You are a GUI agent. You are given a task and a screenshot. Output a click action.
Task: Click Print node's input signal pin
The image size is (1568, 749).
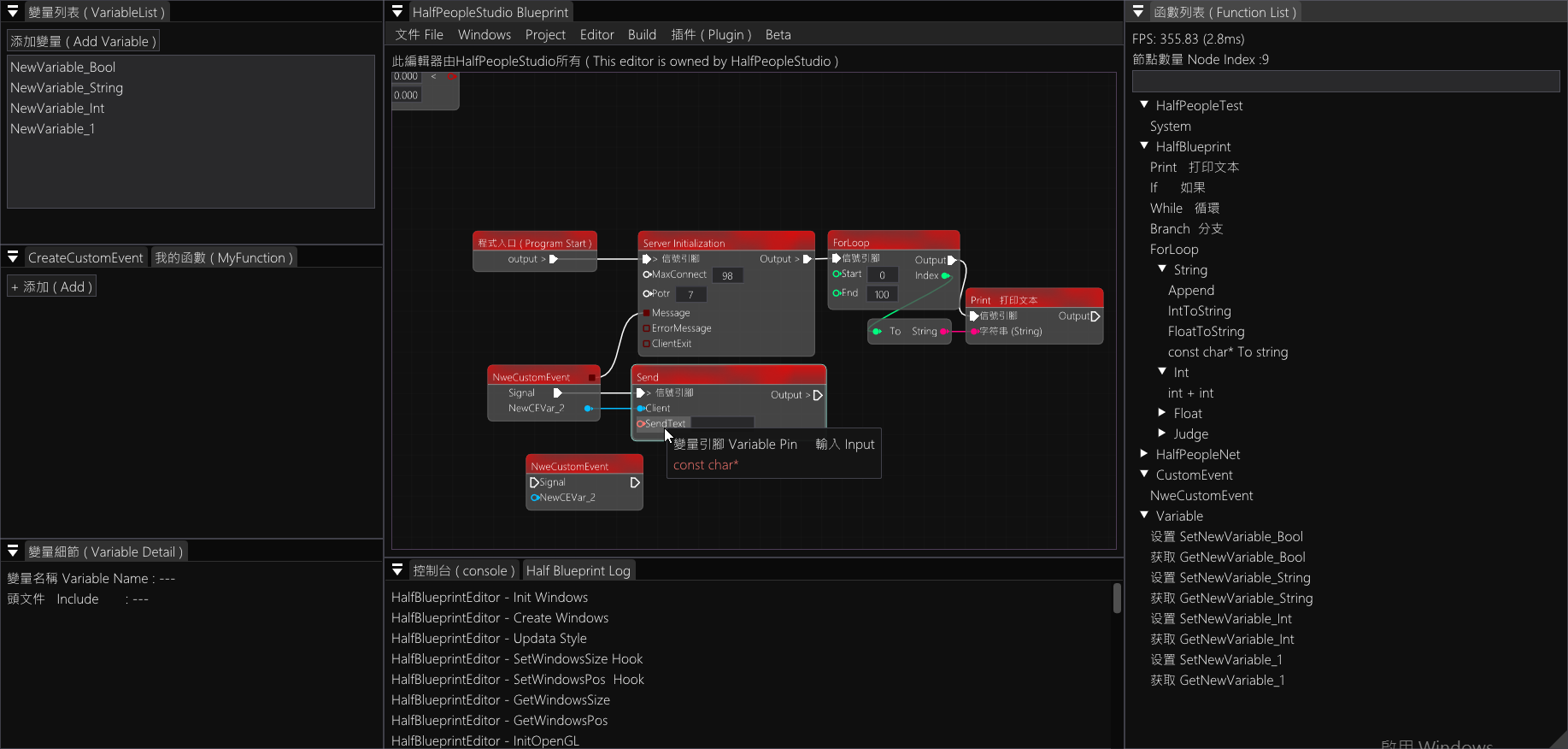pyautogui.click(x=974, y=316)
